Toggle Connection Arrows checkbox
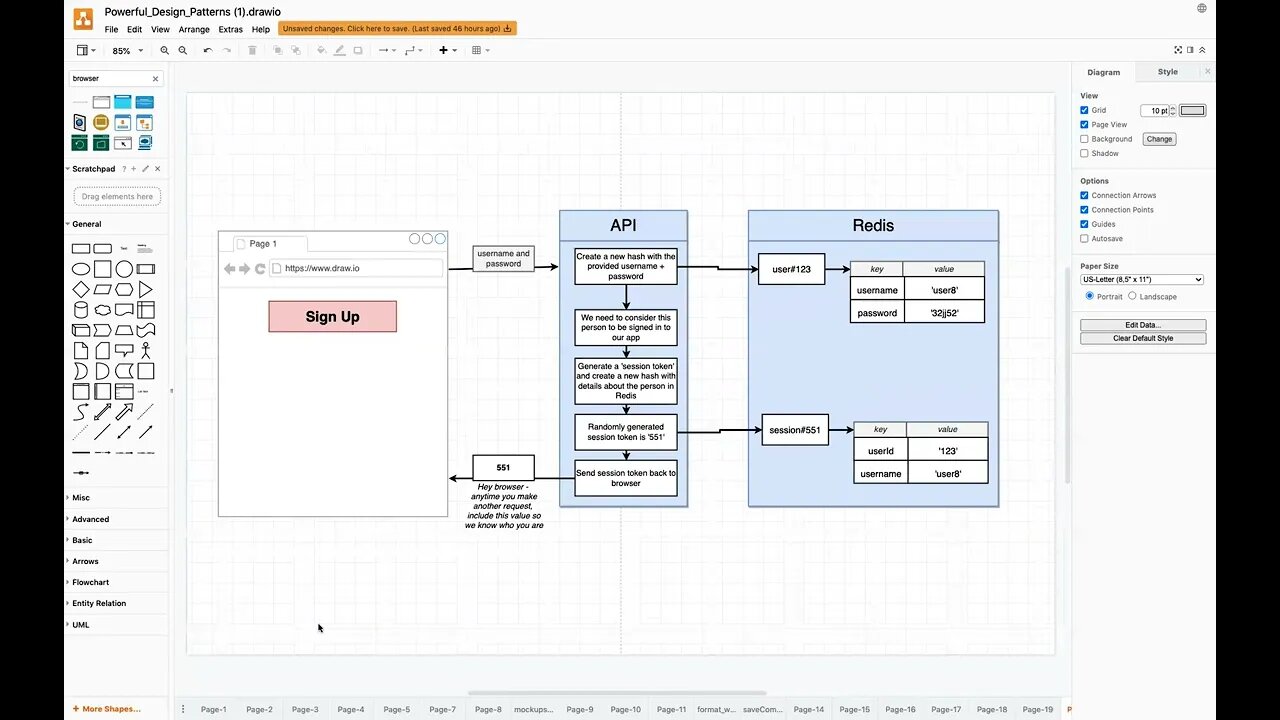Viewport: 1280px width, 720px height. pyautogui.click(x=1084, y=195)
